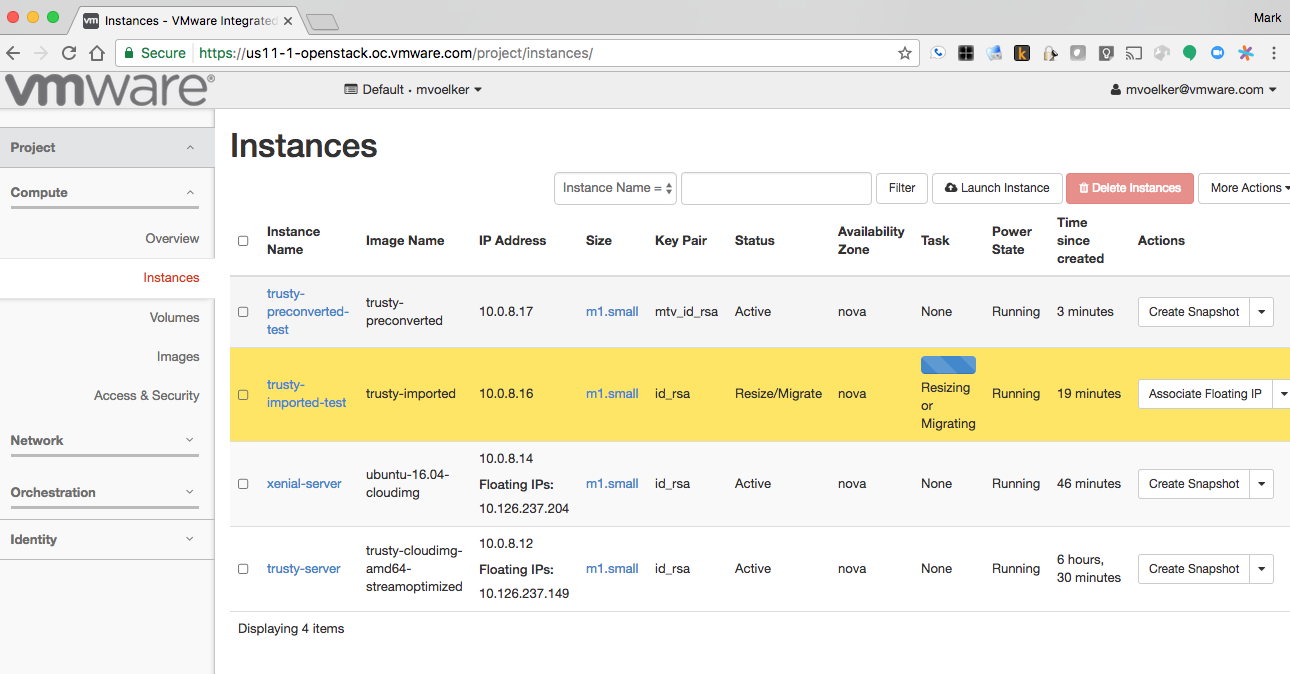Click the phone chat bubble extension icon
The image size is (1290, 674).
click(938, 53)
